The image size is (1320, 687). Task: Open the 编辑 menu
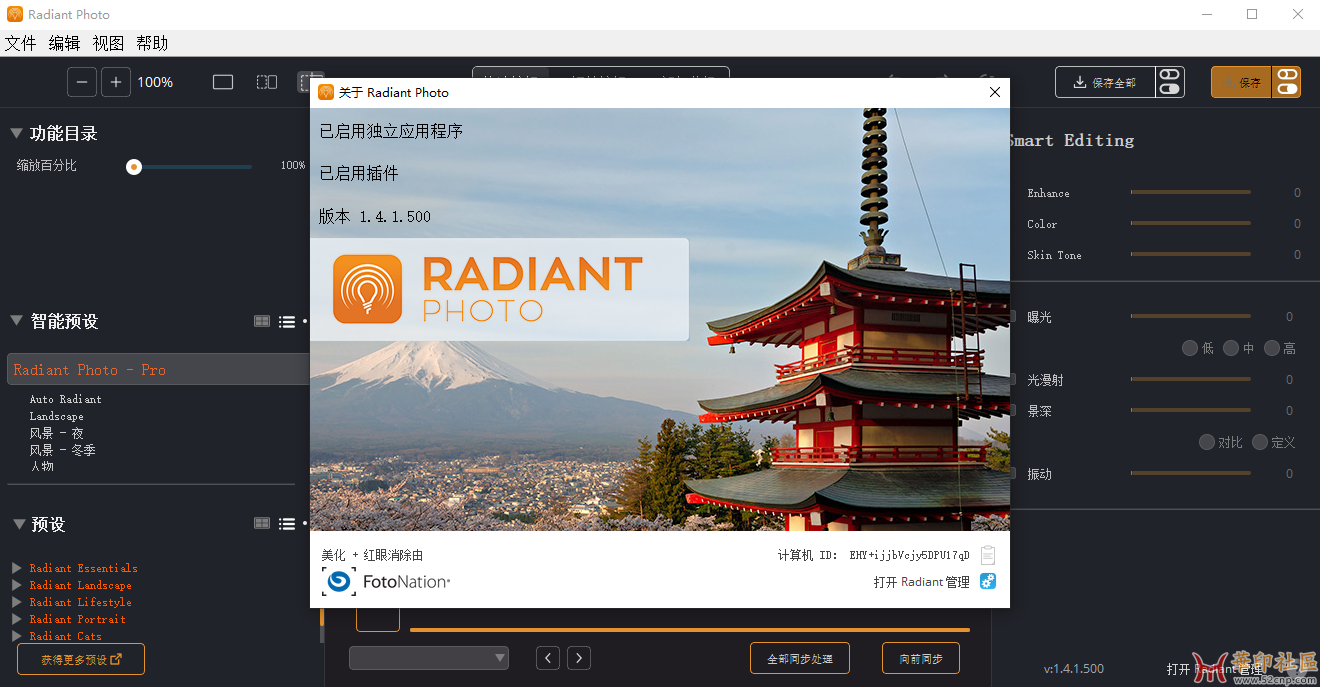[65, 43]
